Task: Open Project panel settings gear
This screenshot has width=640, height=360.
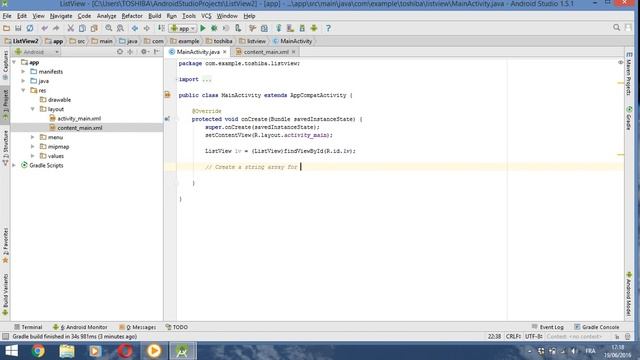Action: point(144,52)
